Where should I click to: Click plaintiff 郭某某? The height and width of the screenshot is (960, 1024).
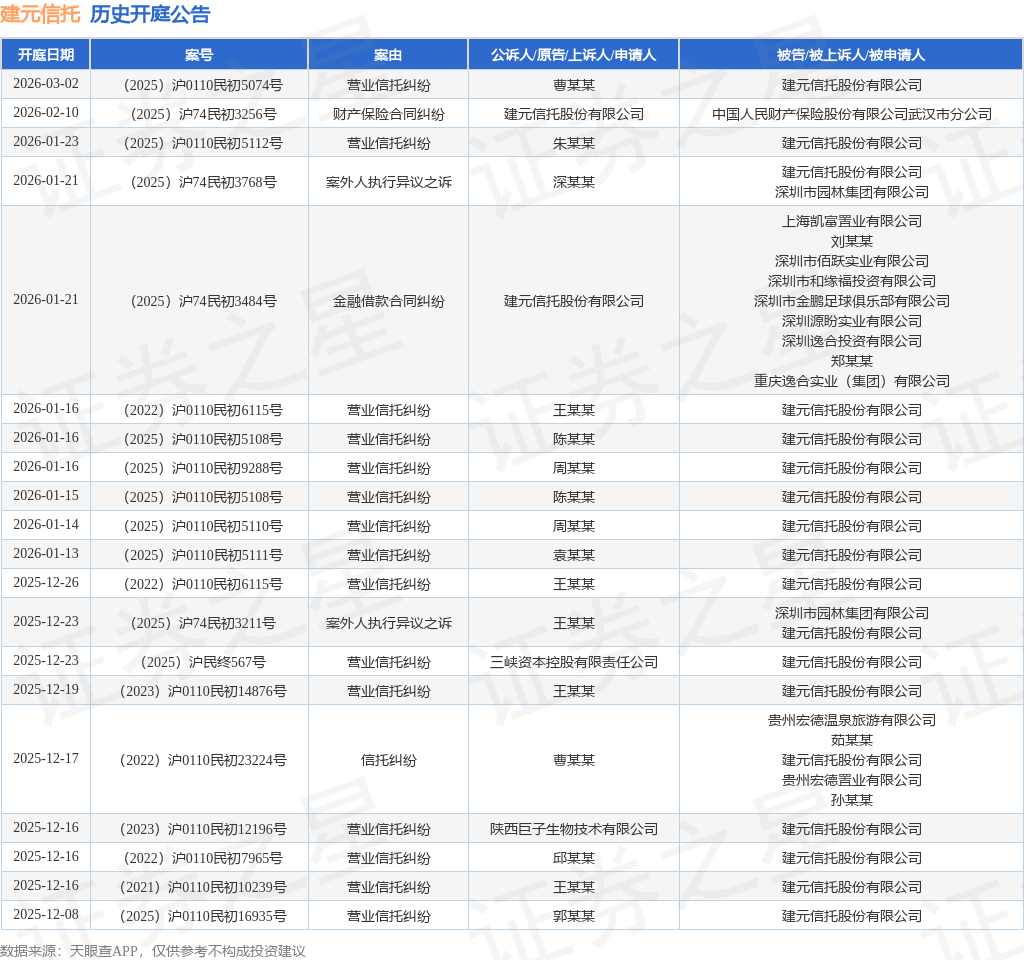(x=574, y=916)
